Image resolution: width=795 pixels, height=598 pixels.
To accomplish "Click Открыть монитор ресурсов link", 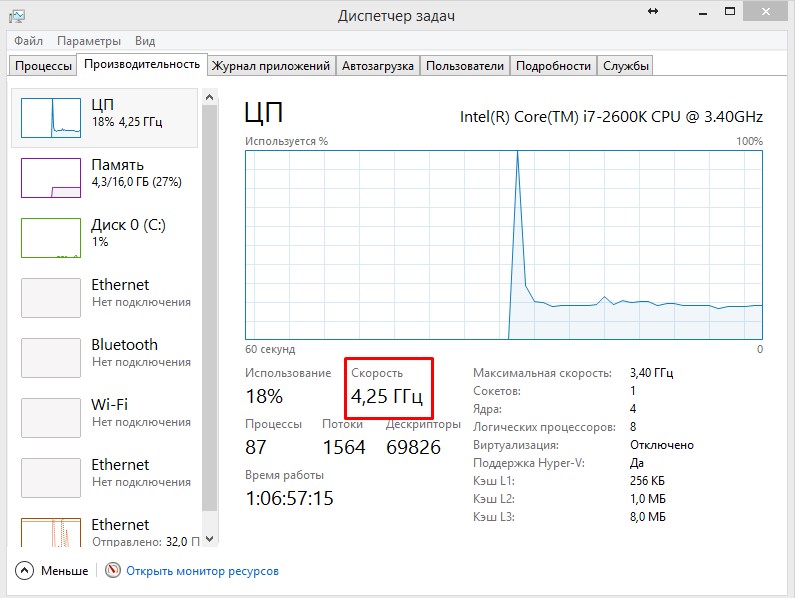I will (x=202, y=571).
